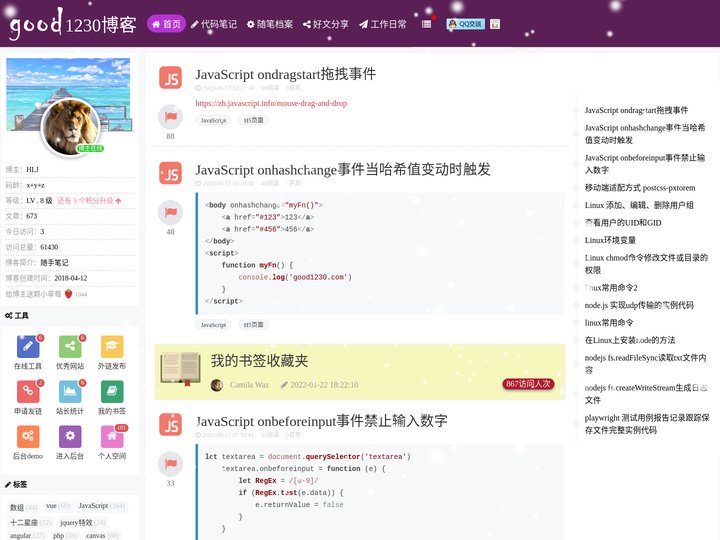
Task: Open the 在线工具 pencil icon
Action: [28, 346]
